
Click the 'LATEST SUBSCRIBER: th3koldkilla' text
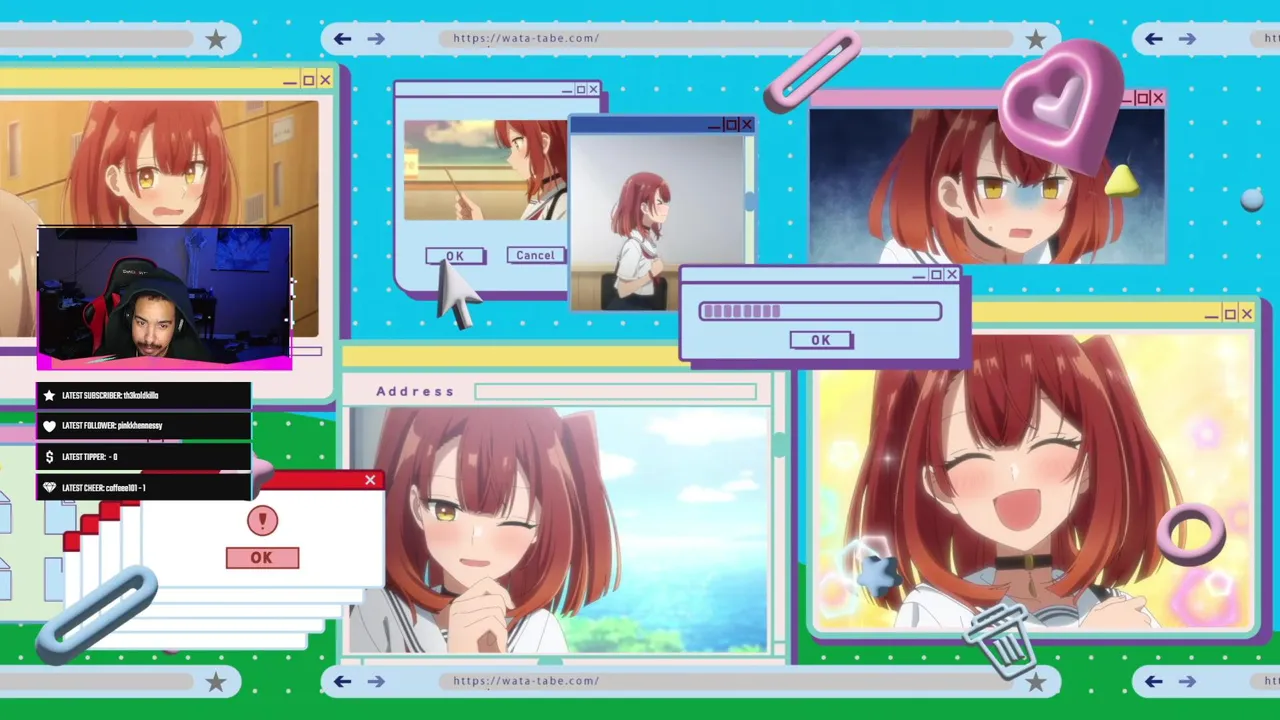[x=110, y=396]
